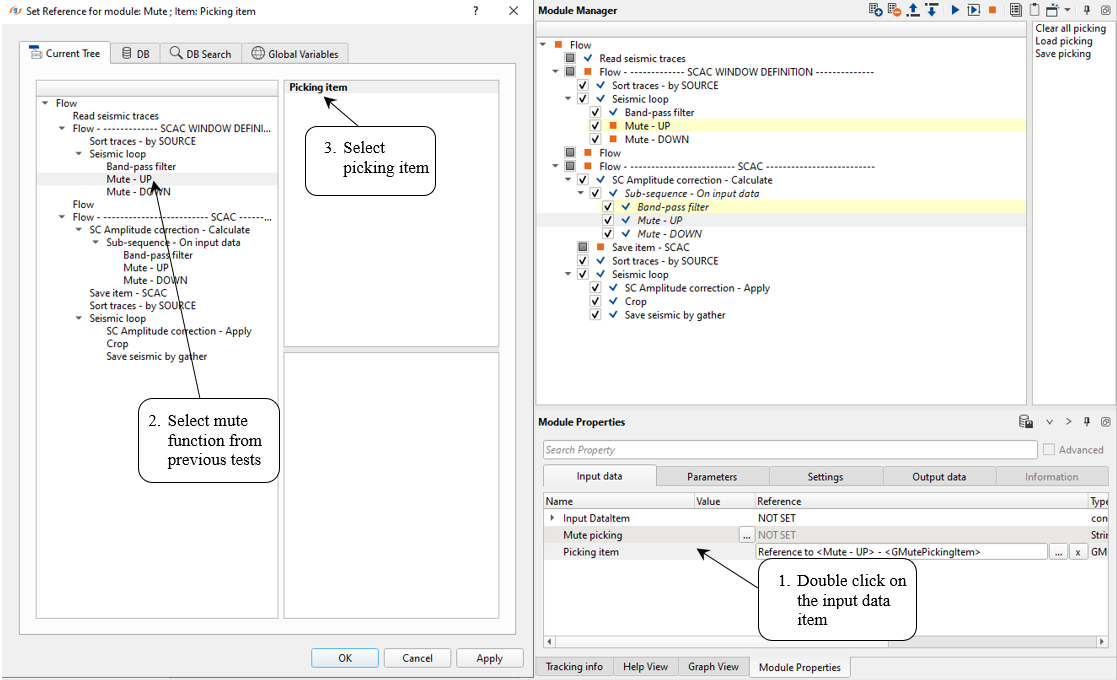This screenshot has width=1117, height=680.
Task: Uncheck Band-pass filter under Seismic loop
Action: 596,113
